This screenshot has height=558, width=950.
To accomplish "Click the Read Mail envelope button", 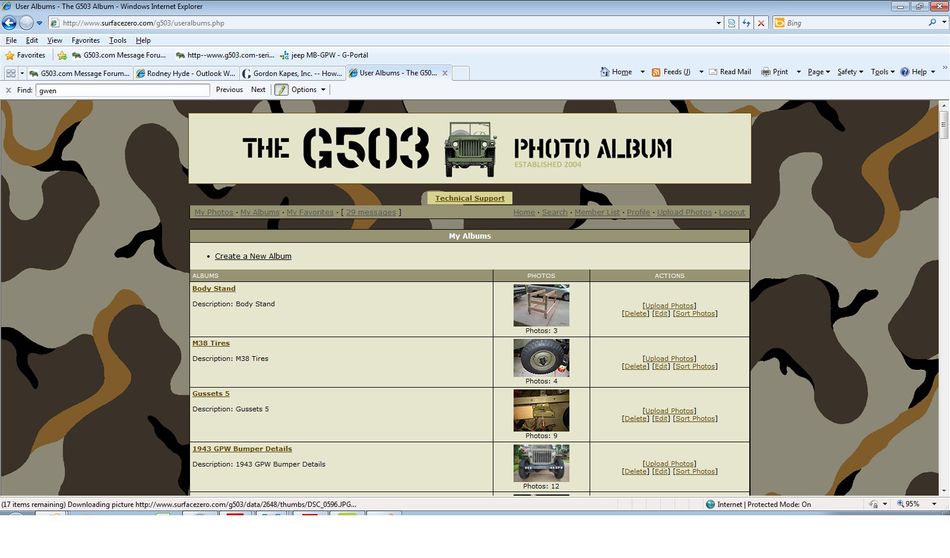I will pos(730,71).
